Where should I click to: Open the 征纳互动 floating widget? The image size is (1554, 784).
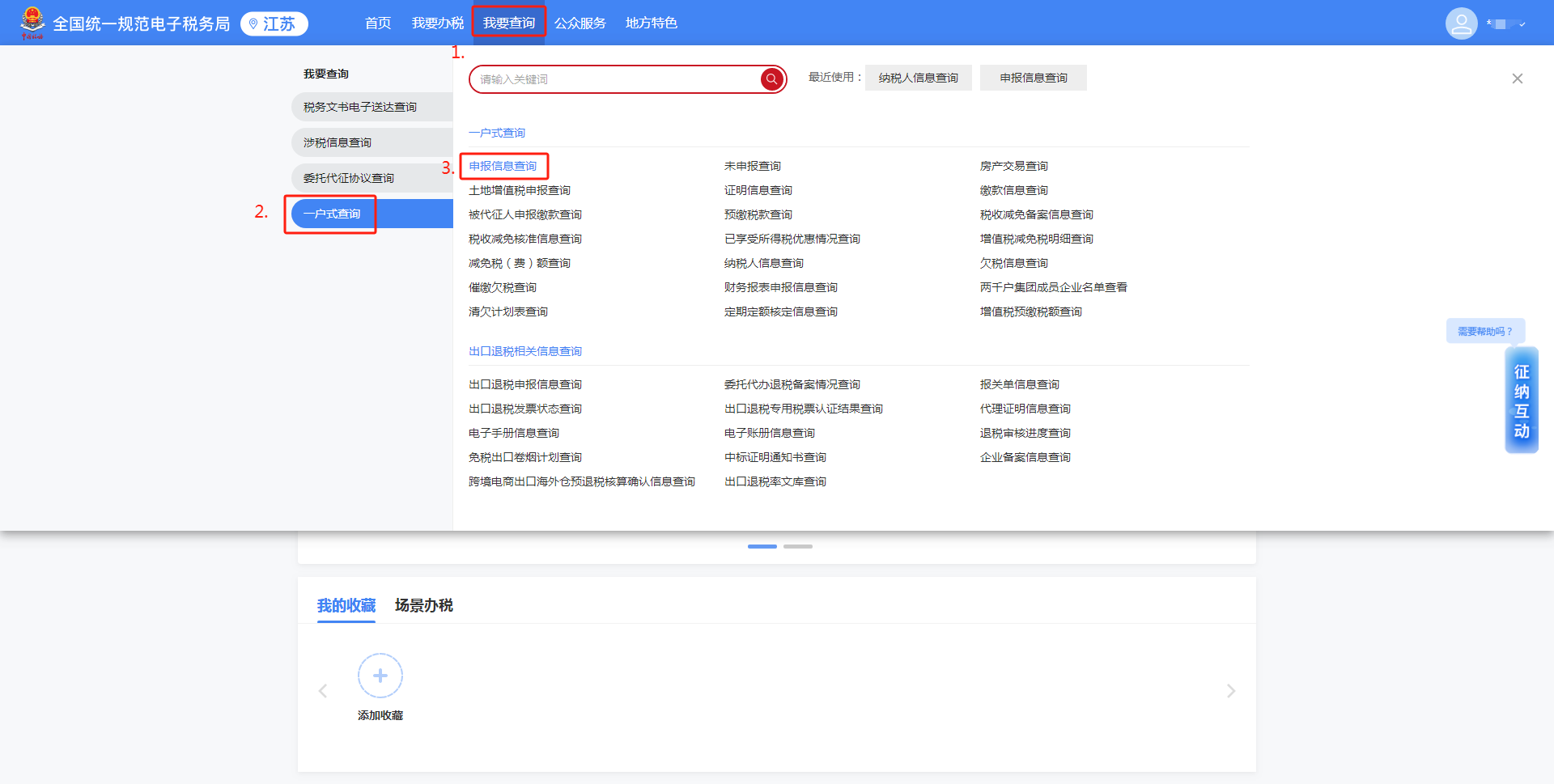(1521, 401)
